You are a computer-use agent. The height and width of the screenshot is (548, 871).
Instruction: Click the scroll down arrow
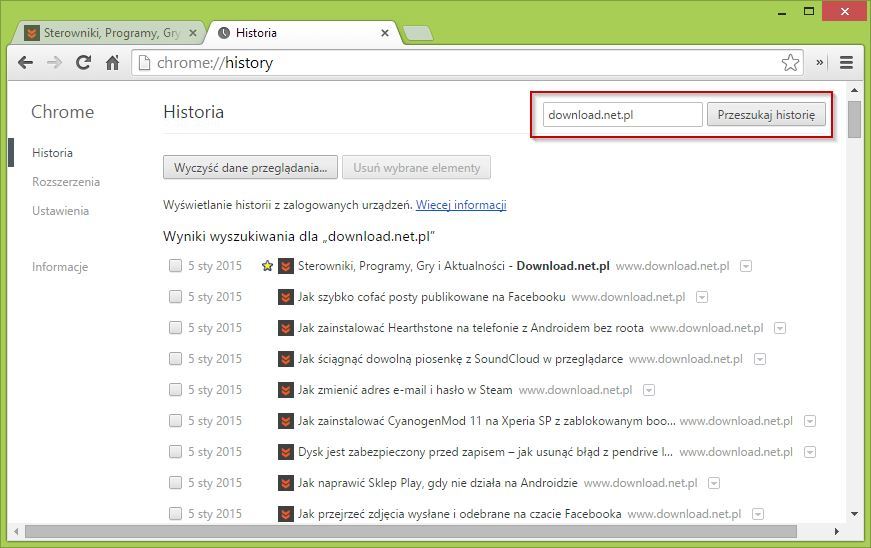tap(854, 514)
